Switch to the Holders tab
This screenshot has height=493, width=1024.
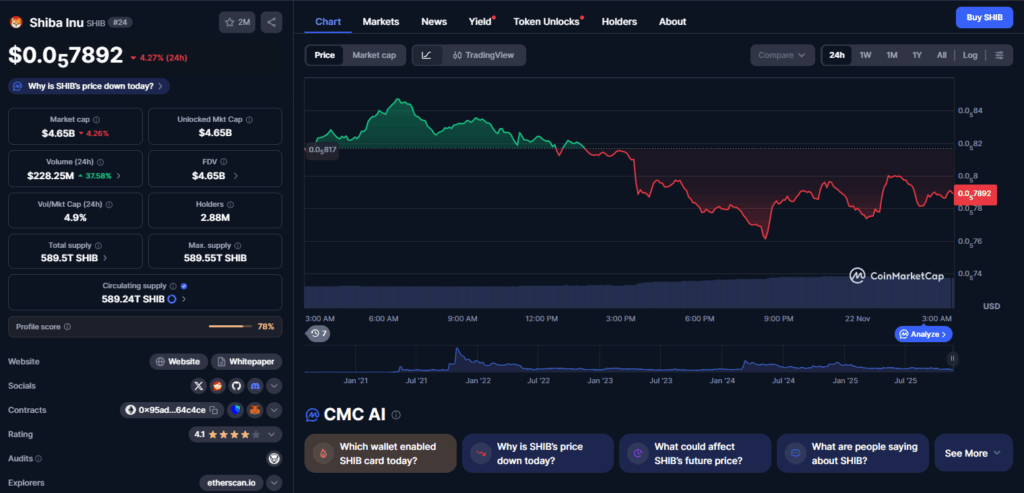click(619, 21)
